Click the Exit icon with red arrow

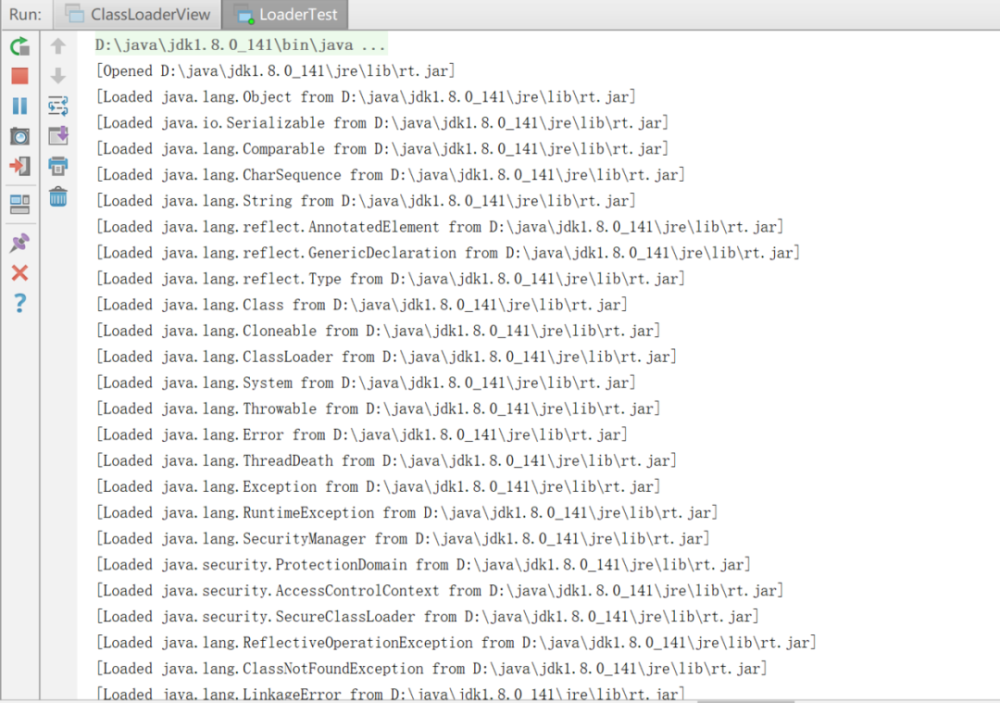[20, 166]
